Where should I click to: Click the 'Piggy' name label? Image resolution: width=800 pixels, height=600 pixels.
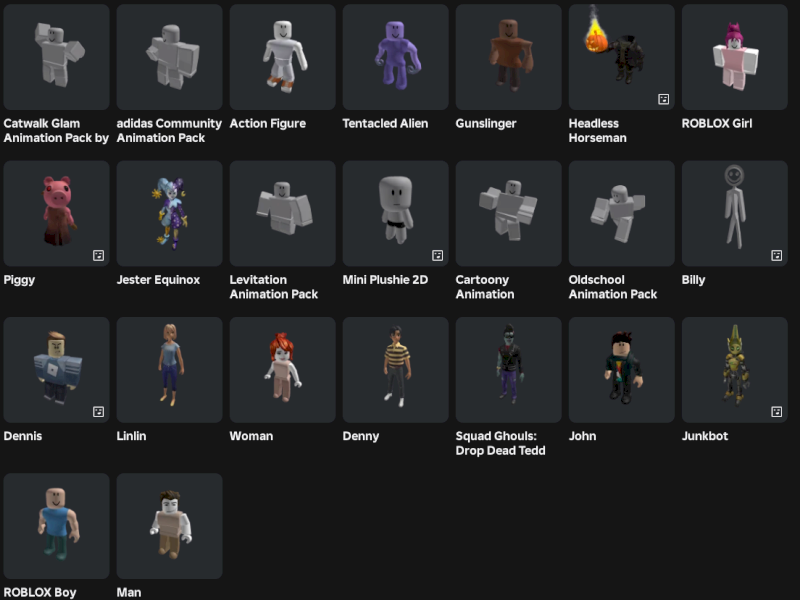19,280
